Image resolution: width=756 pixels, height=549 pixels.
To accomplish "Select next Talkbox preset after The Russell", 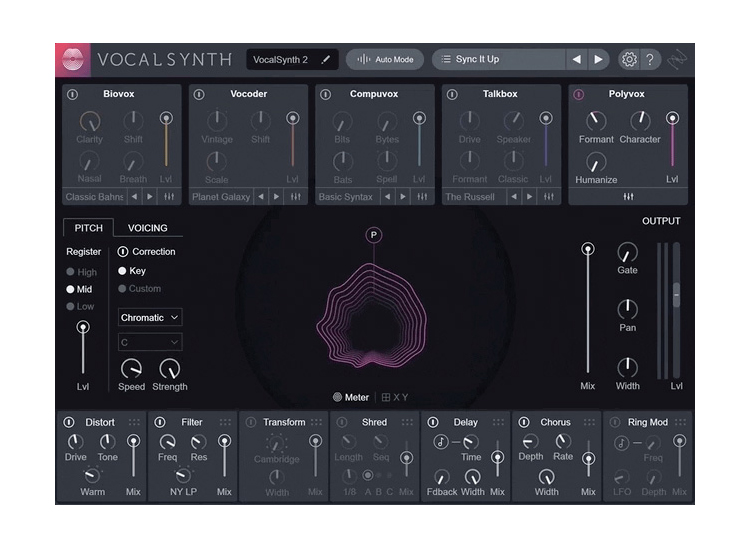I will [529, 197].
